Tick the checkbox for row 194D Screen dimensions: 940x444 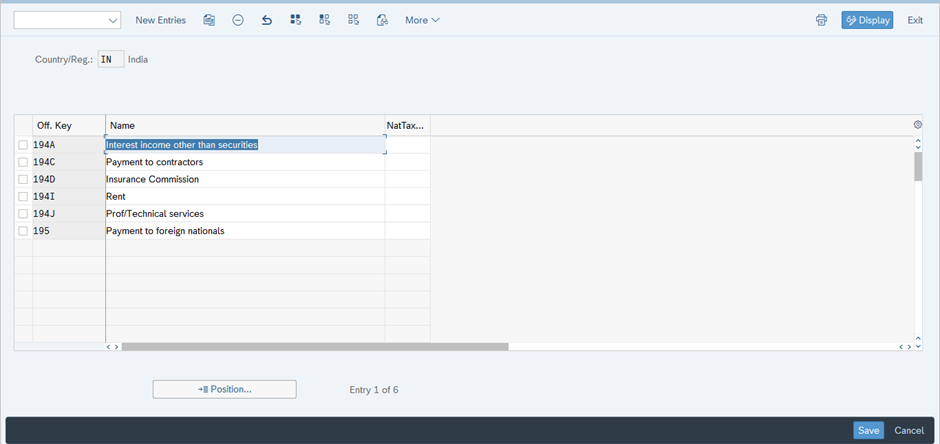pos(23,179)
